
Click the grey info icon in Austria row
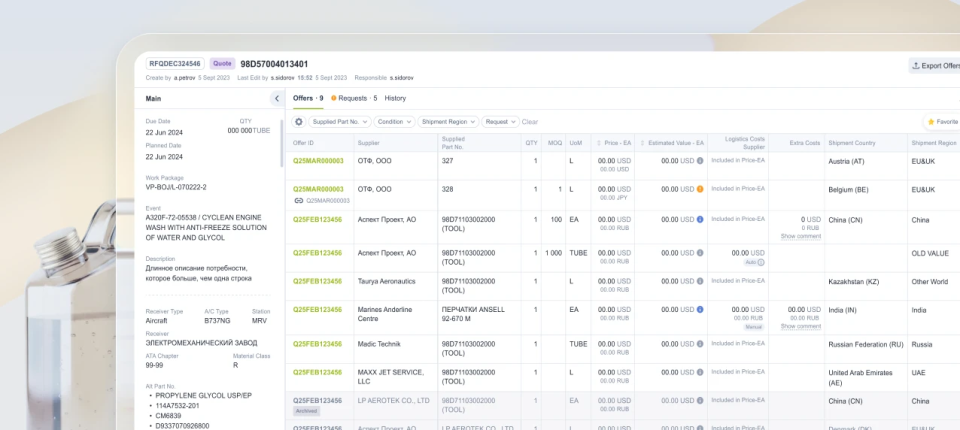click(700, 160)
